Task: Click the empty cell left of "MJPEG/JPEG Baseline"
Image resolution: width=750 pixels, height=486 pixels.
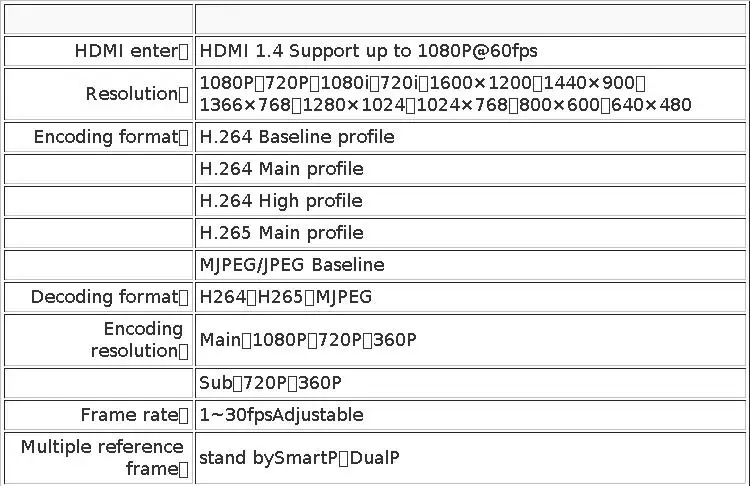Action: point(98,265)
